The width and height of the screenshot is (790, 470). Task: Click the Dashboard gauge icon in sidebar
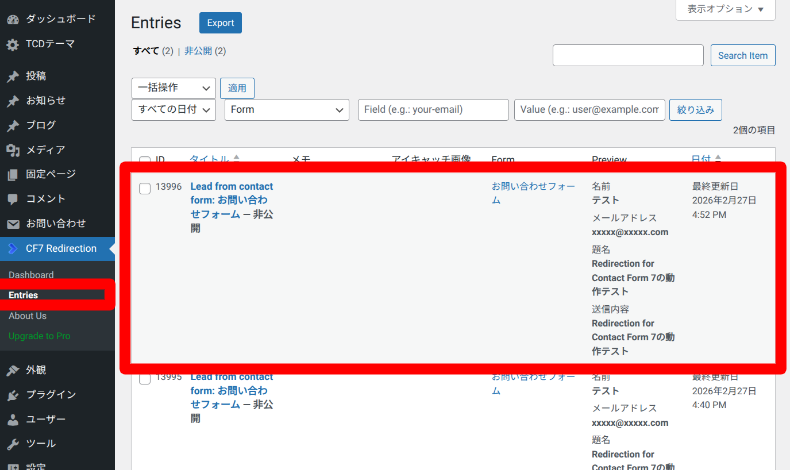pyautogui.click(x=13, y=20)
